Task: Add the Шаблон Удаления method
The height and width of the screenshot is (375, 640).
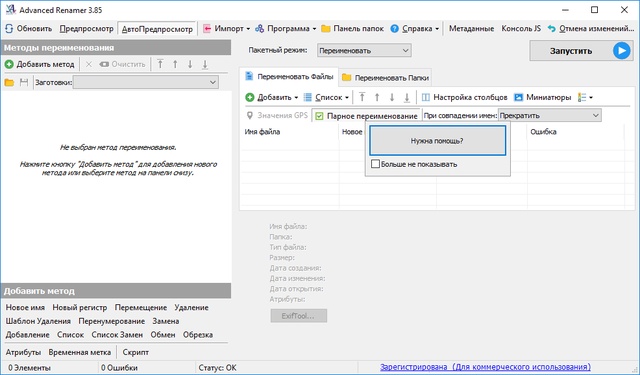Action: coord(38,321)
